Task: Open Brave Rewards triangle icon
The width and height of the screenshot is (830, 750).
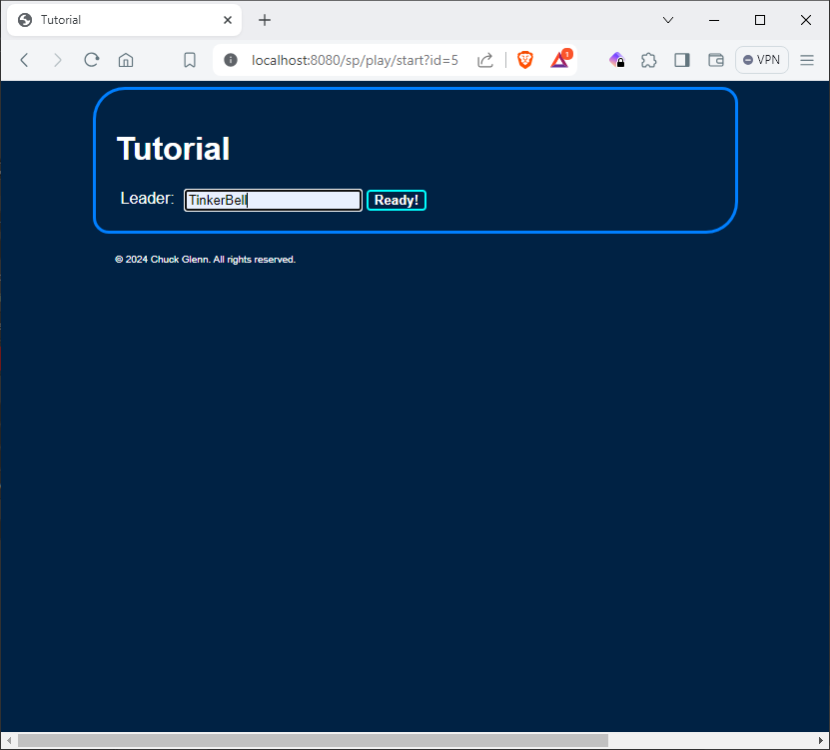Action: [x=560, y=60]
